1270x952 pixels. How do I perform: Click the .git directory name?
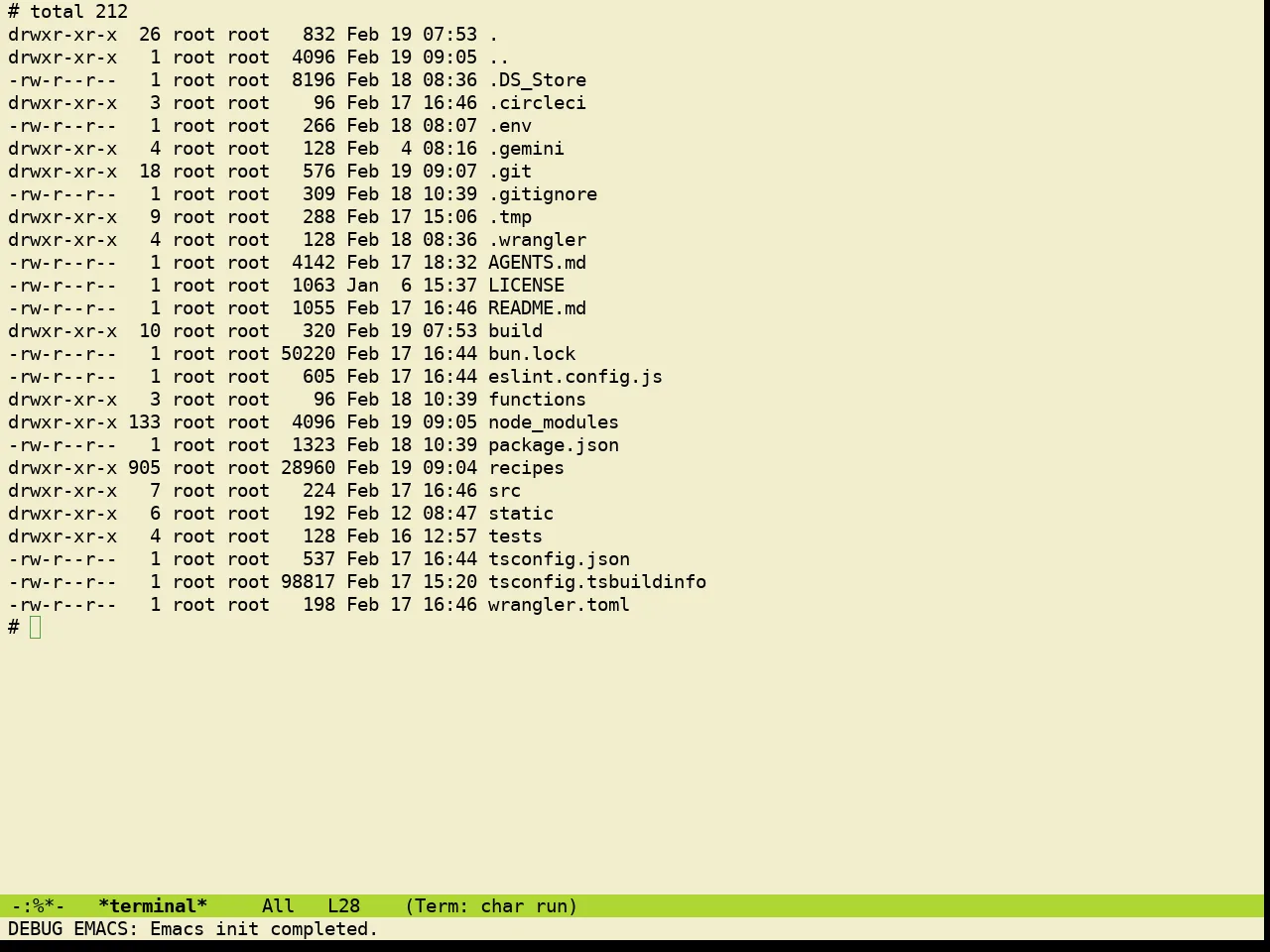[510, 172]
